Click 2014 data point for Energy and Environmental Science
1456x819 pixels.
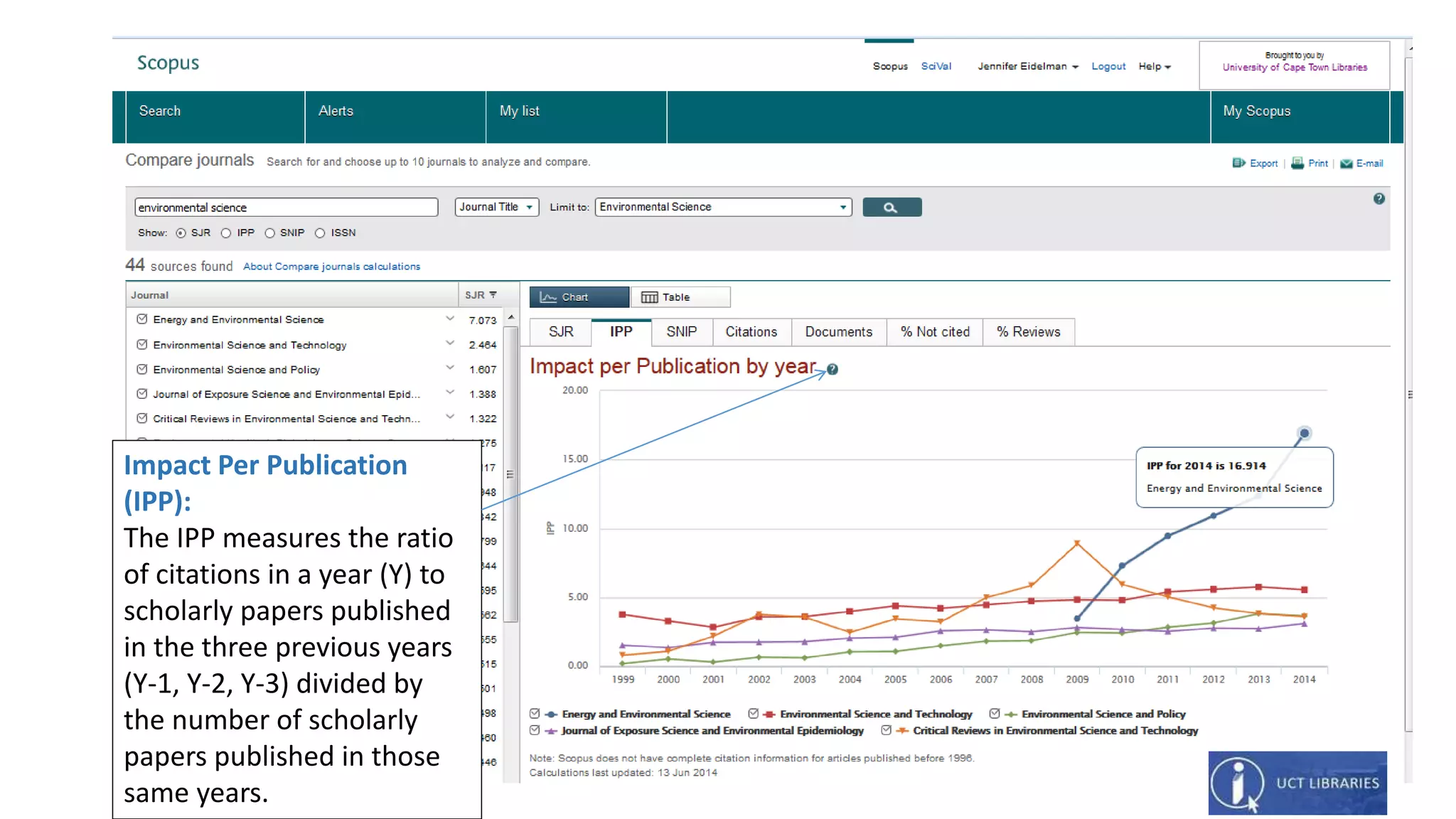[x=1304, y=433]
